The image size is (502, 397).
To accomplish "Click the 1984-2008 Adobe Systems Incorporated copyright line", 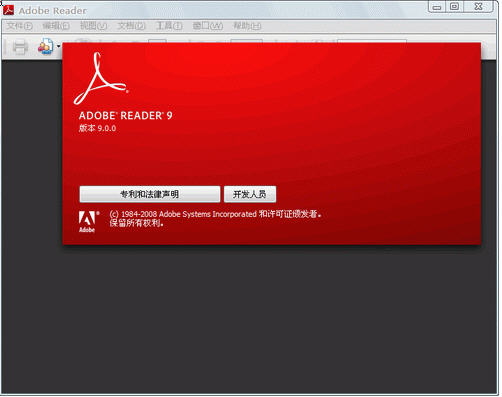I will pyautogui.click(x=215, y=214).
